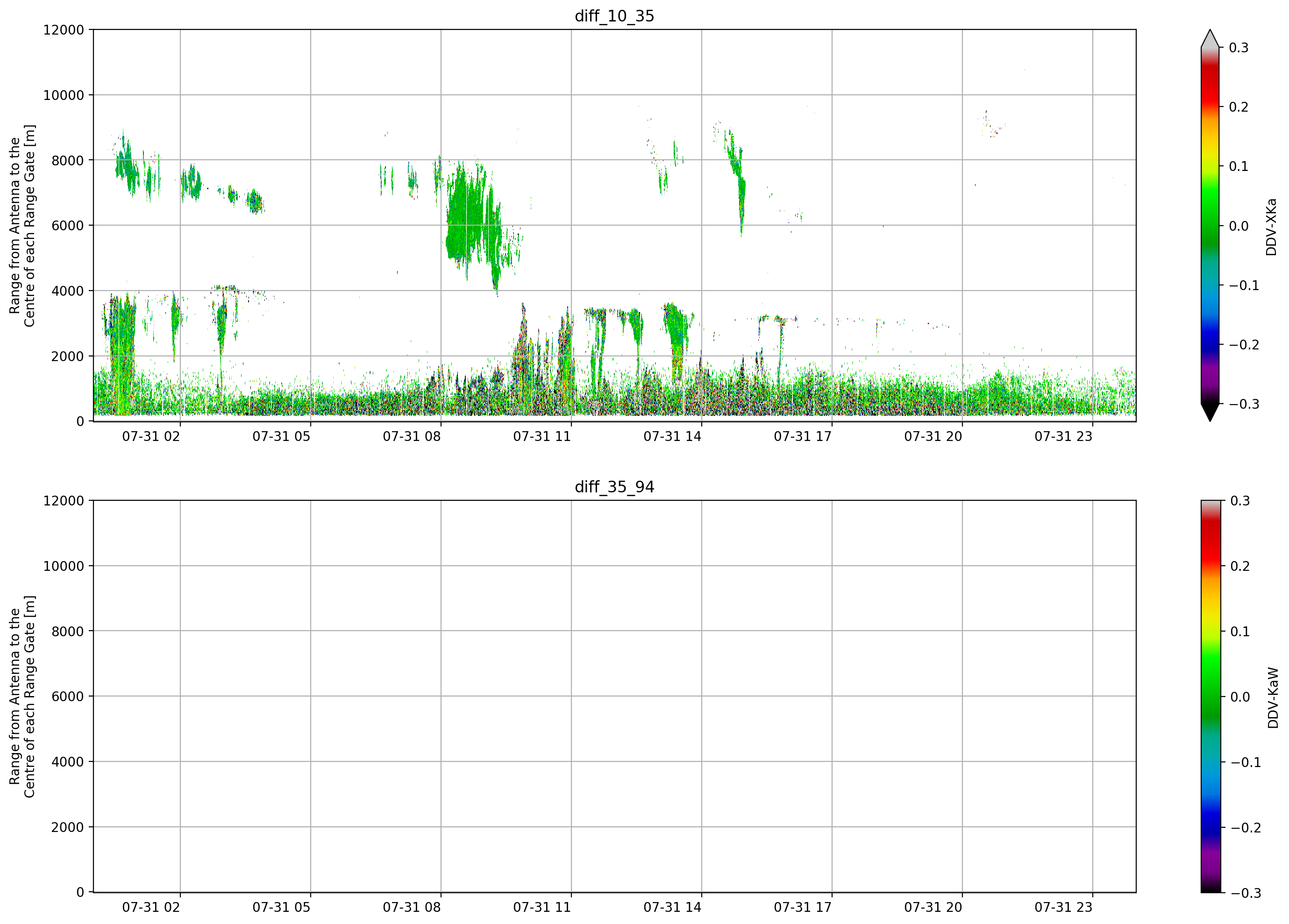Click the 2000 tick on diff_35_94 y-axis
1289x924 pixels.
pyautogui.click(x=68, y=827)
